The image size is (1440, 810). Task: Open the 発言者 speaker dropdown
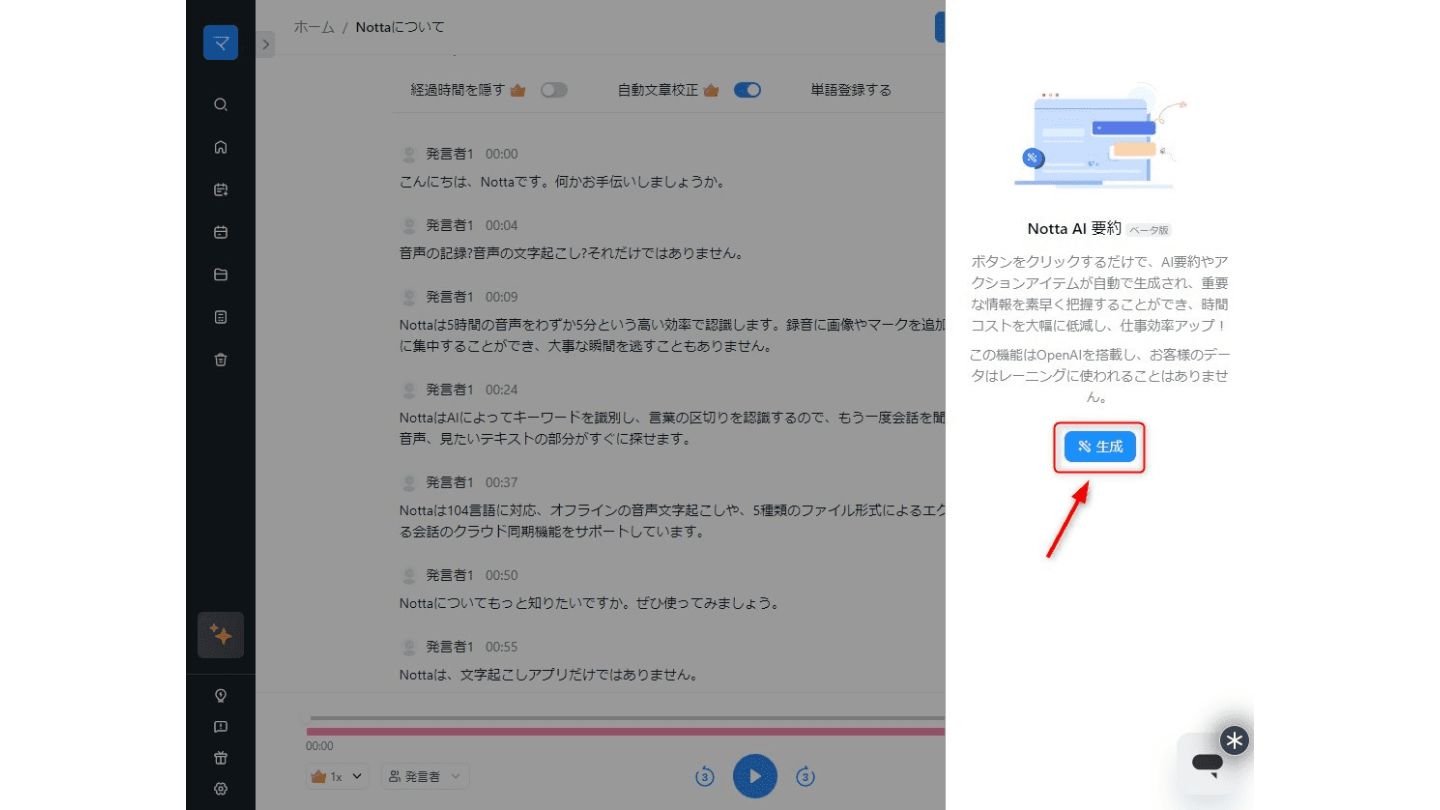click(x=425, y=776)
